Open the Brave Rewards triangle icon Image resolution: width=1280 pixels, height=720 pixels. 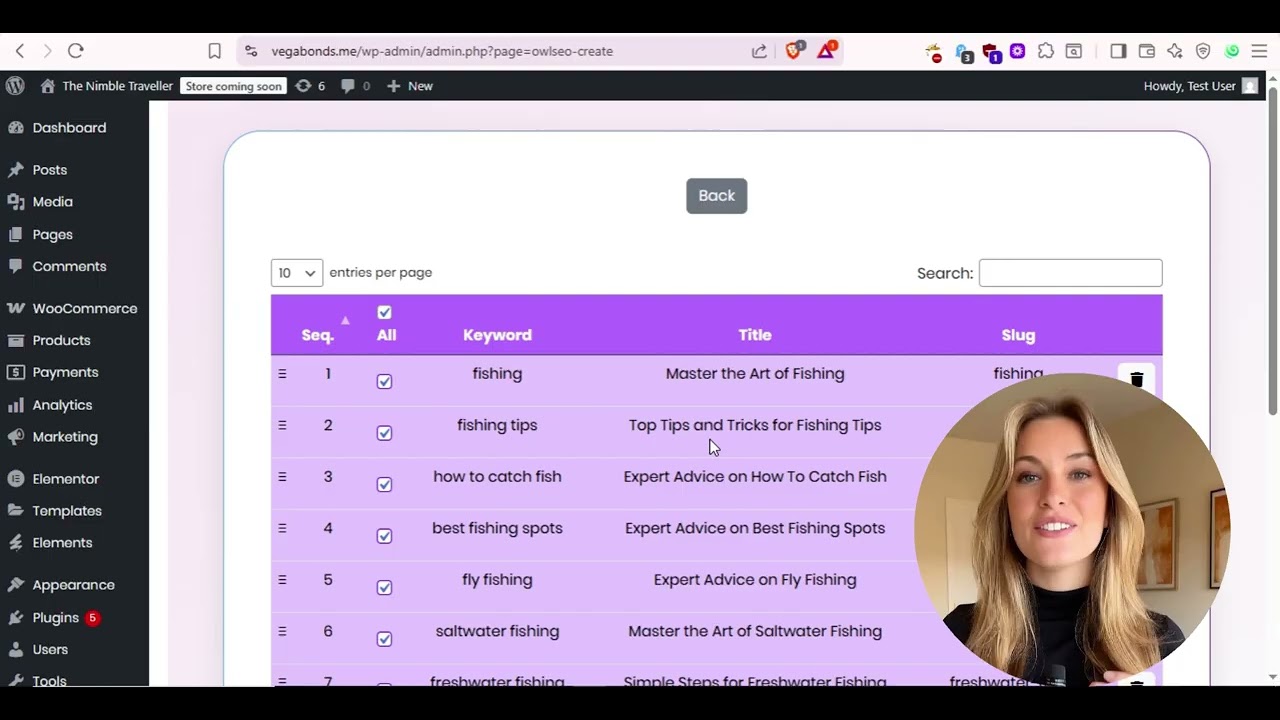coord(826,50)
